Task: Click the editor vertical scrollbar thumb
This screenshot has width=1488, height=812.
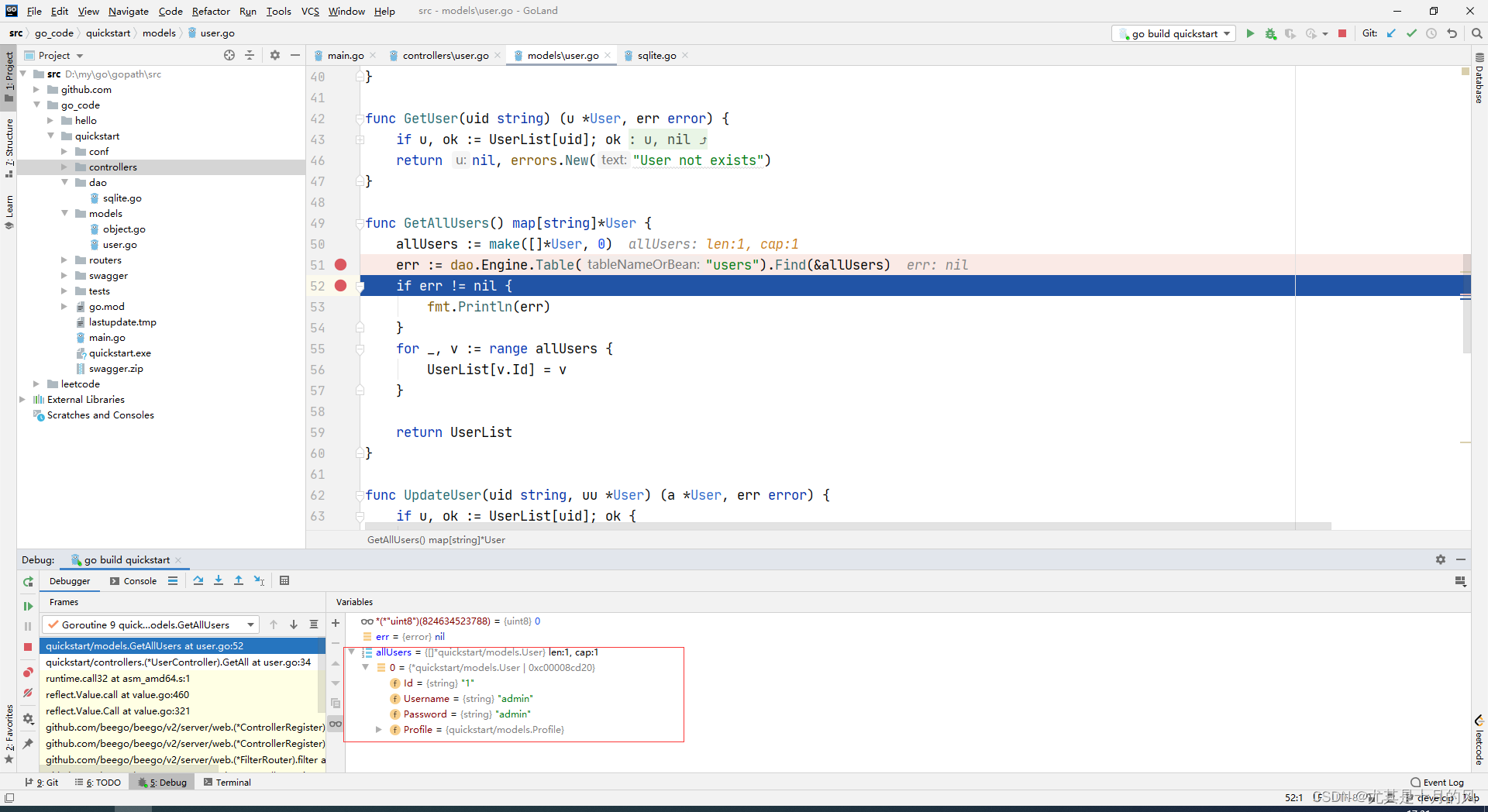Action: tap(1466, 303)
